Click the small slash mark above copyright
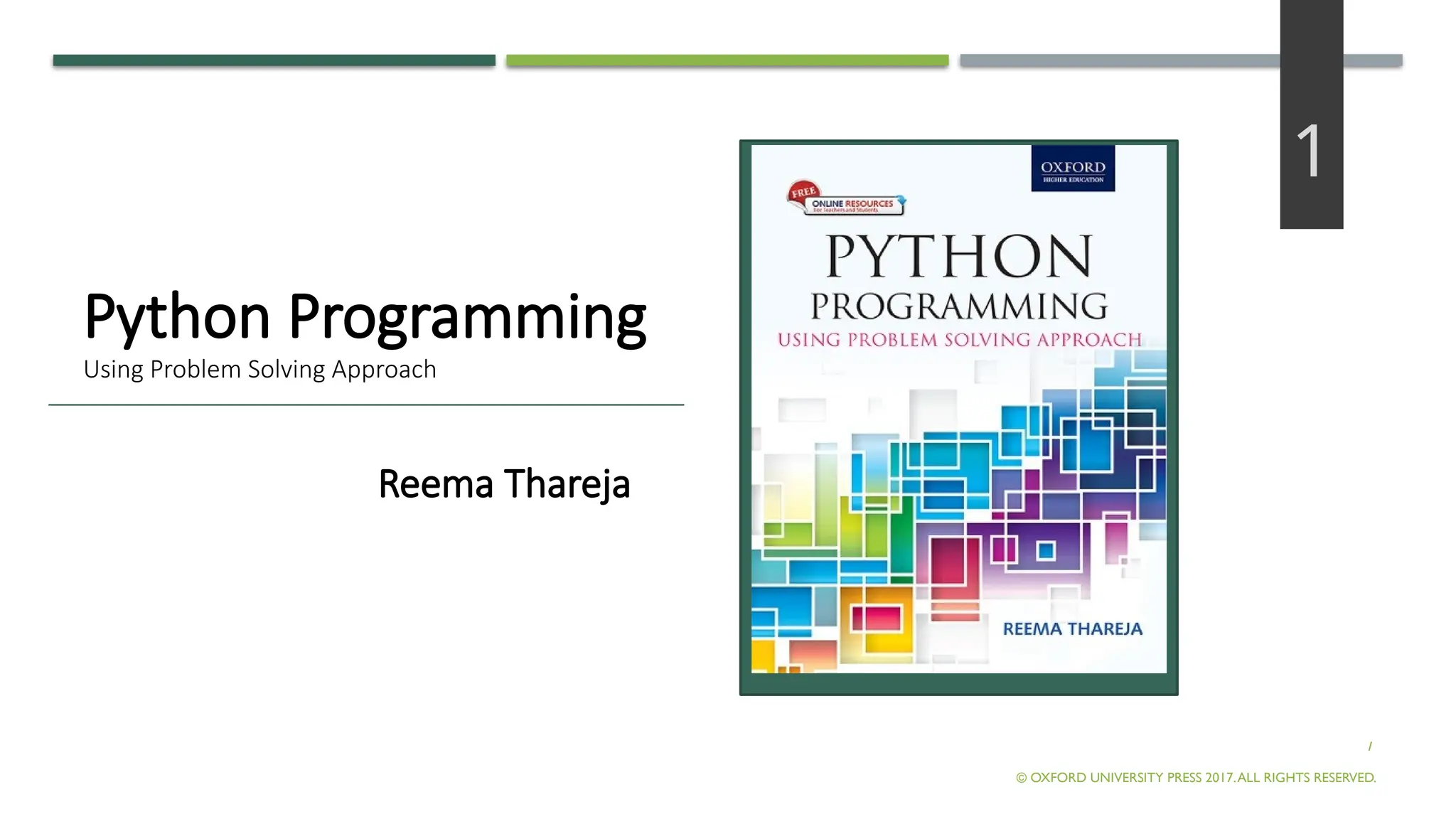Viewport: 1456px width, 819px height. [x=1369, y=746]
